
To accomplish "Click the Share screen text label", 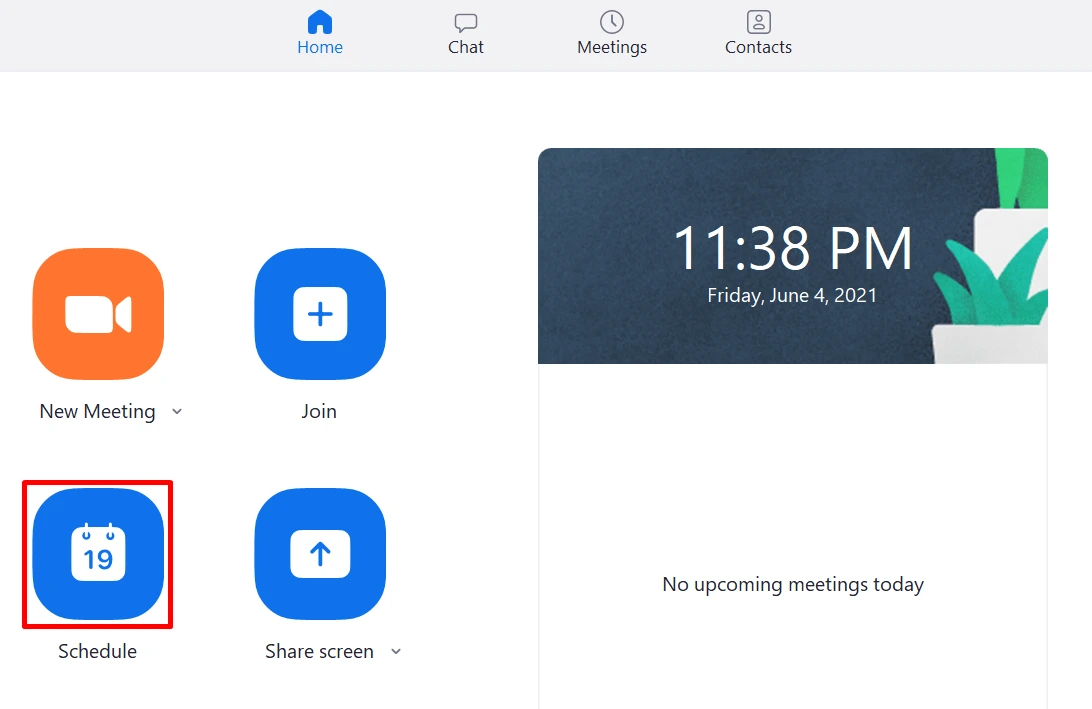I will click(319, 651).
